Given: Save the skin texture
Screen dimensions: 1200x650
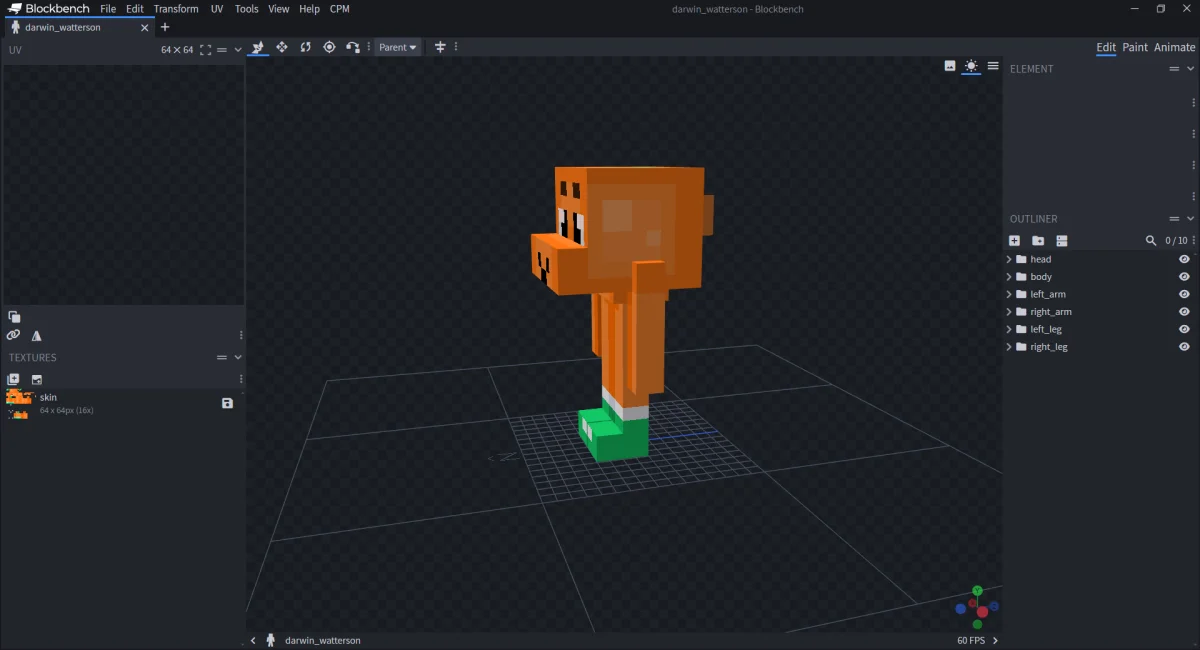Looking at the screenshot, I should [227, 403].
